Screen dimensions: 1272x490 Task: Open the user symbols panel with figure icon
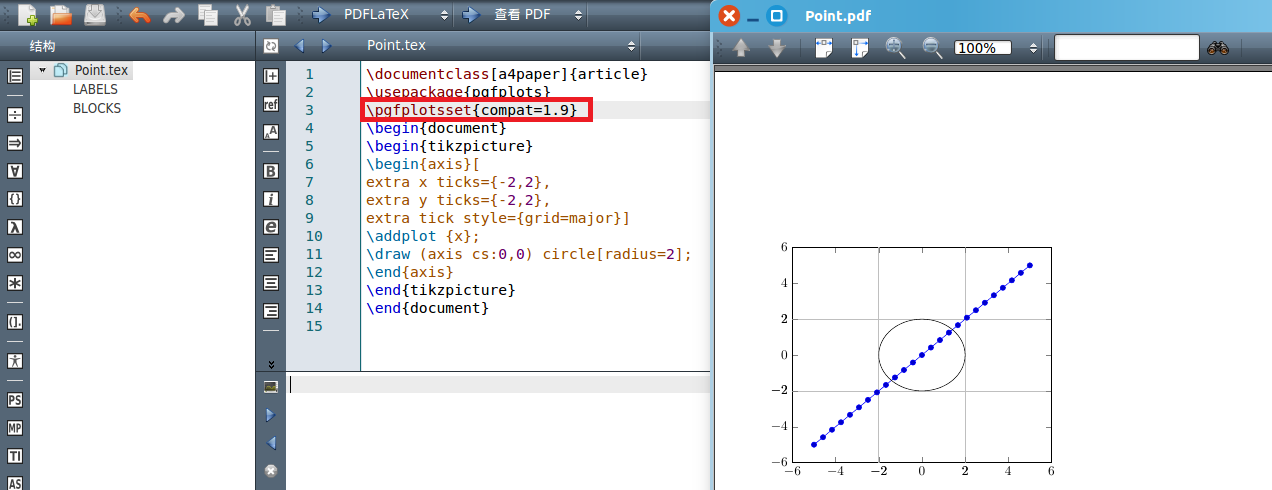point(15,360)
